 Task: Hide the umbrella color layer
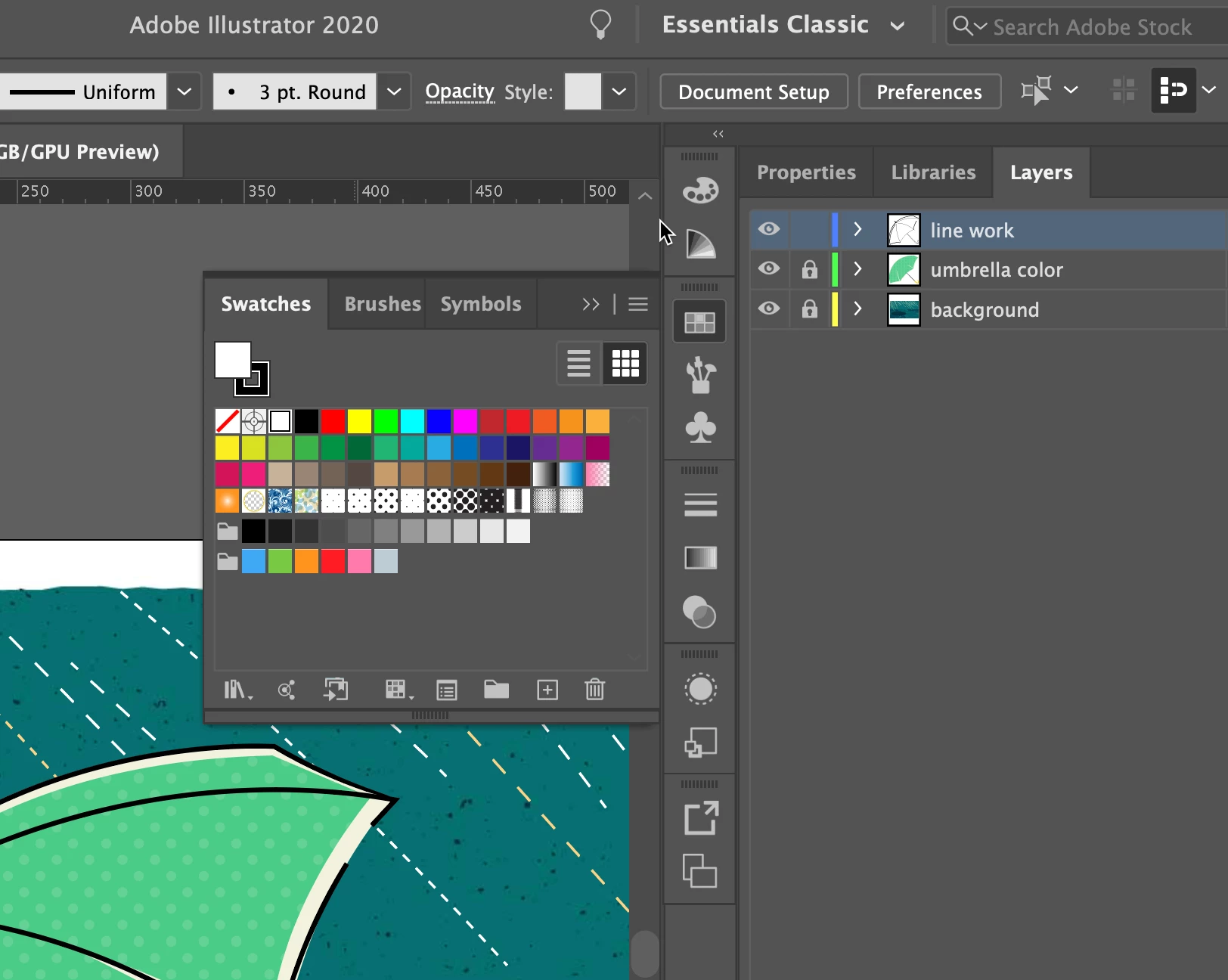[x=769, y=268]
